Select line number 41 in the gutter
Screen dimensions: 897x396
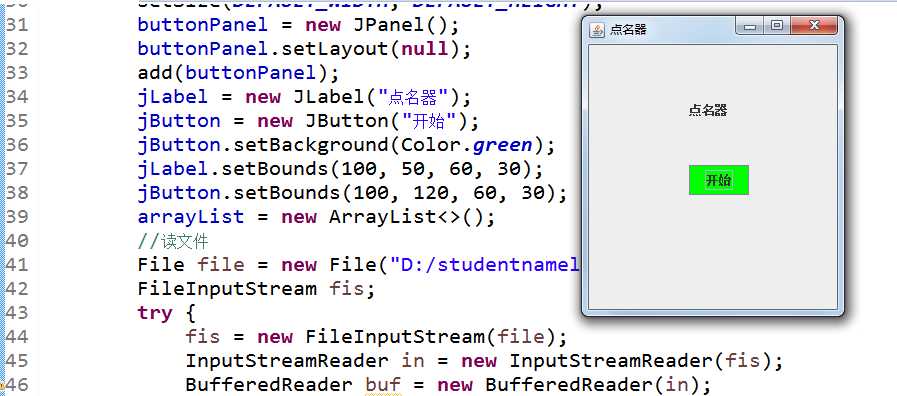(17, 265)
